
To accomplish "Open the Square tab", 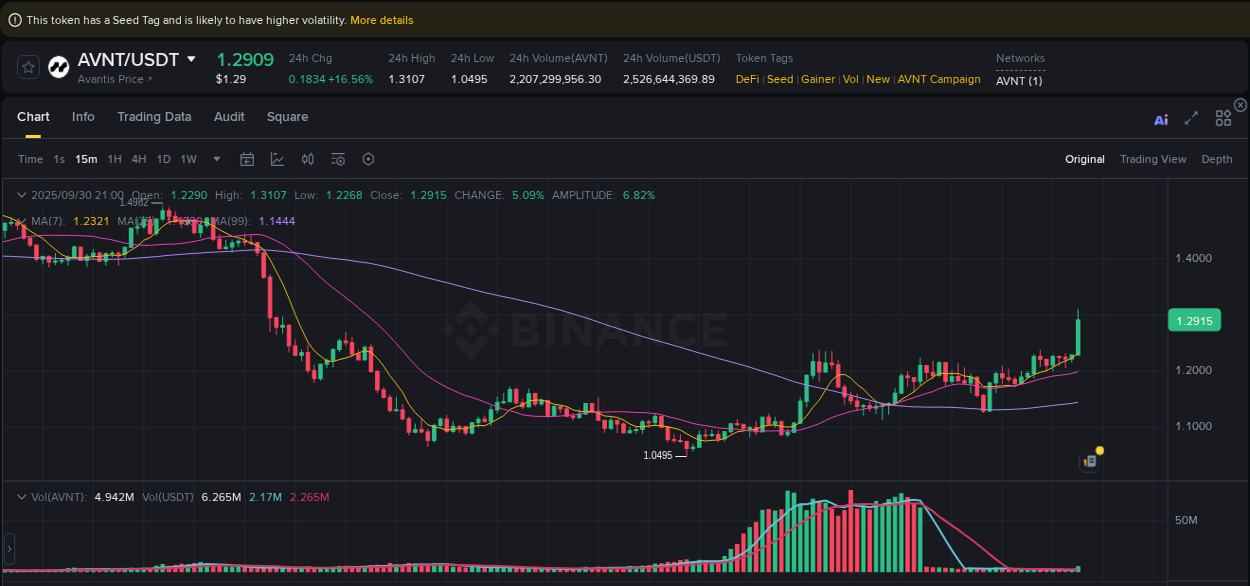I will (287, 117).
